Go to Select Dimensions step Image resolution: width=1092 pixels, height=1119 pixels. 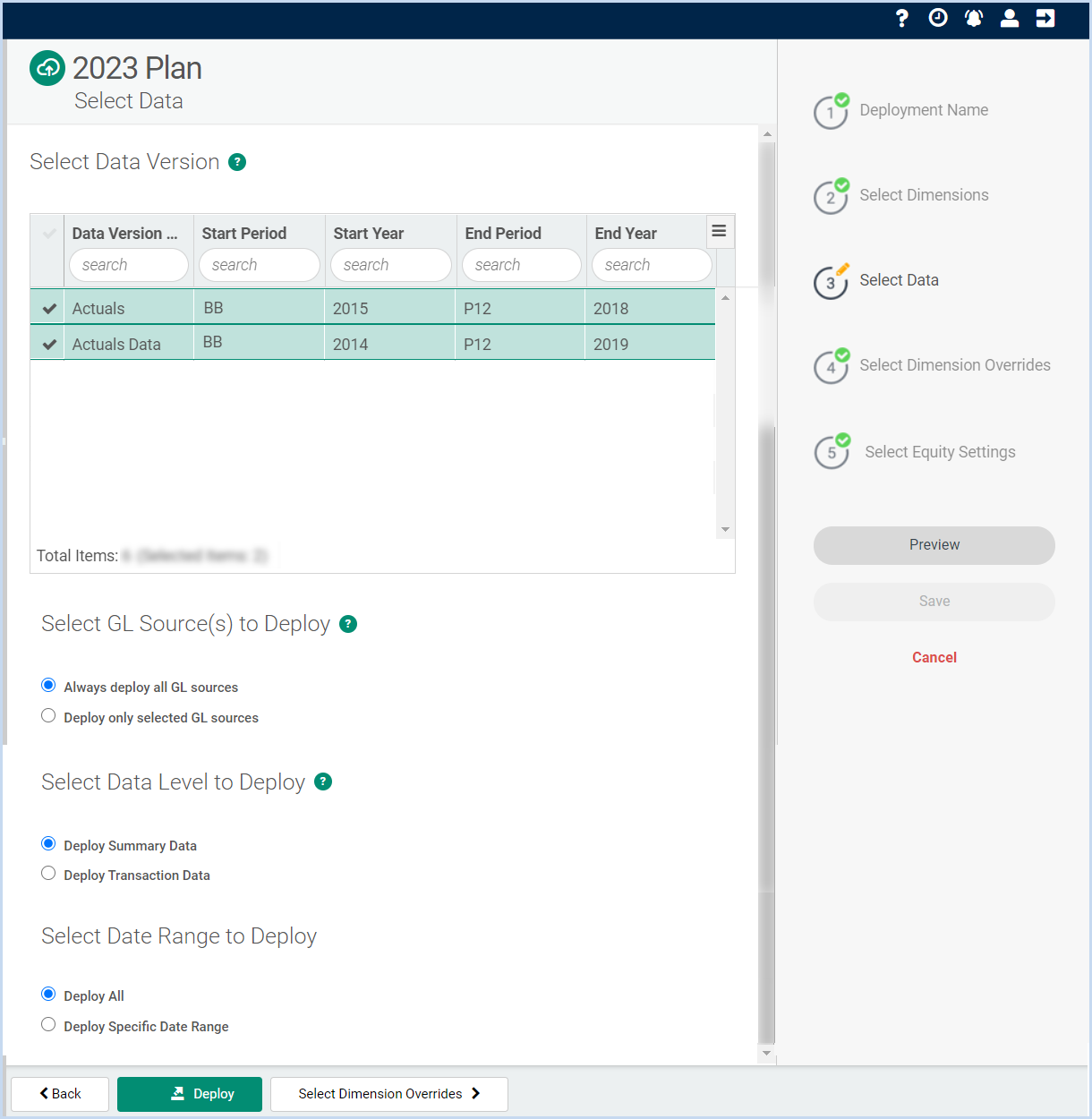click(924, 195)
